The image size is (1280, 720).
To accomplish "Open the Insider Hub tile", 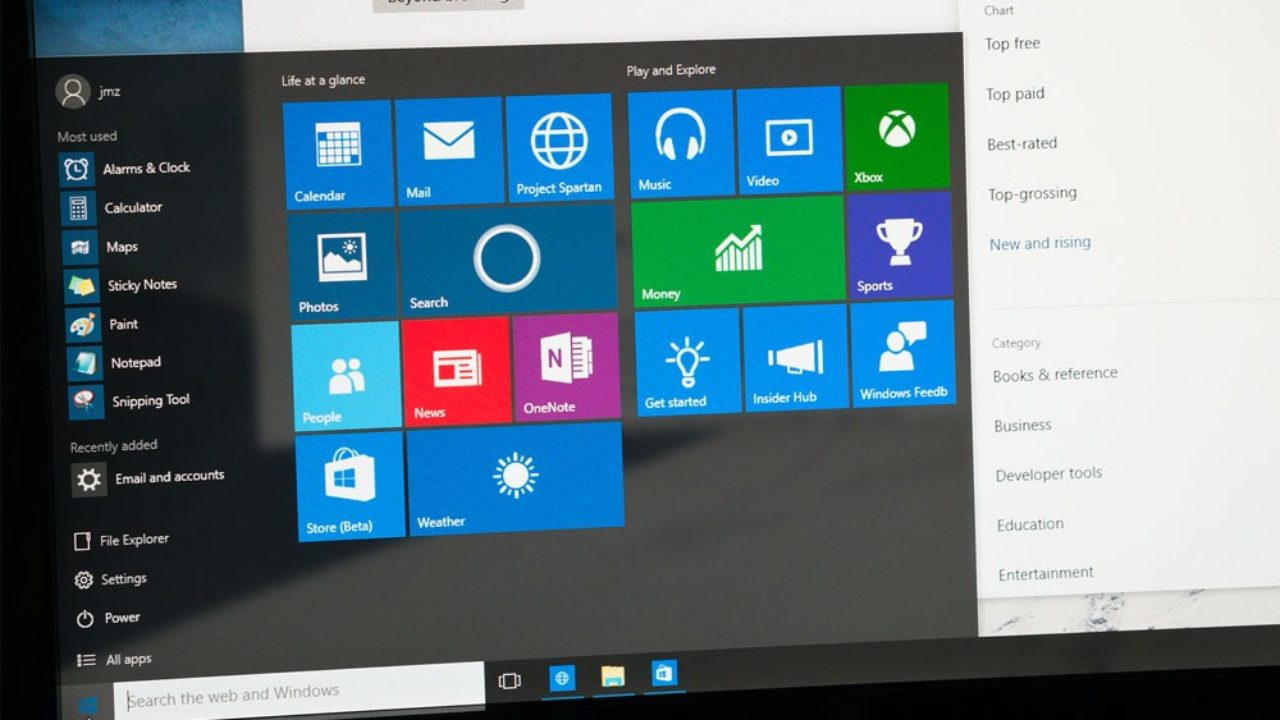I will 796,358.
